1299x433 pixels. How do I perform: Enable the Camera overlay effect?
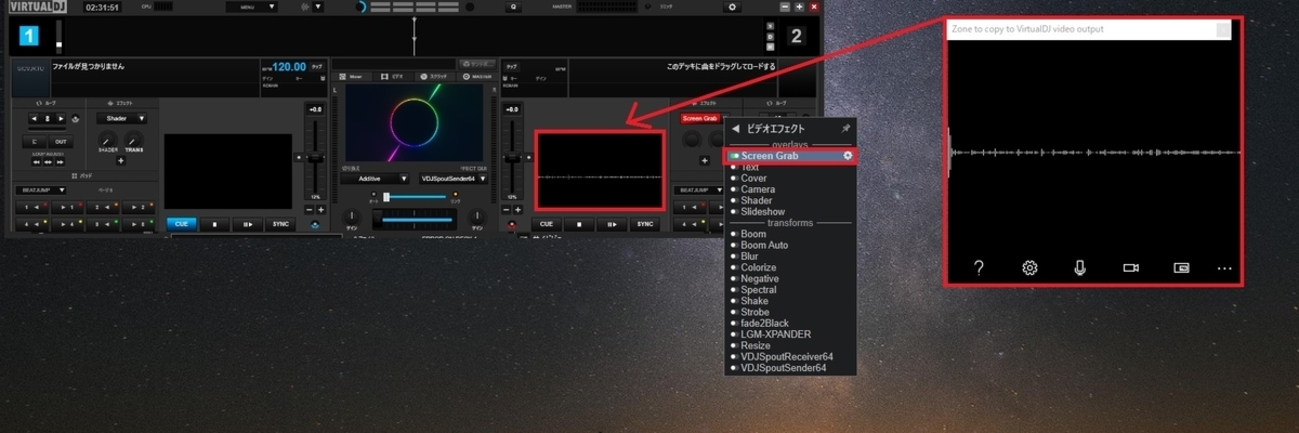733,189
